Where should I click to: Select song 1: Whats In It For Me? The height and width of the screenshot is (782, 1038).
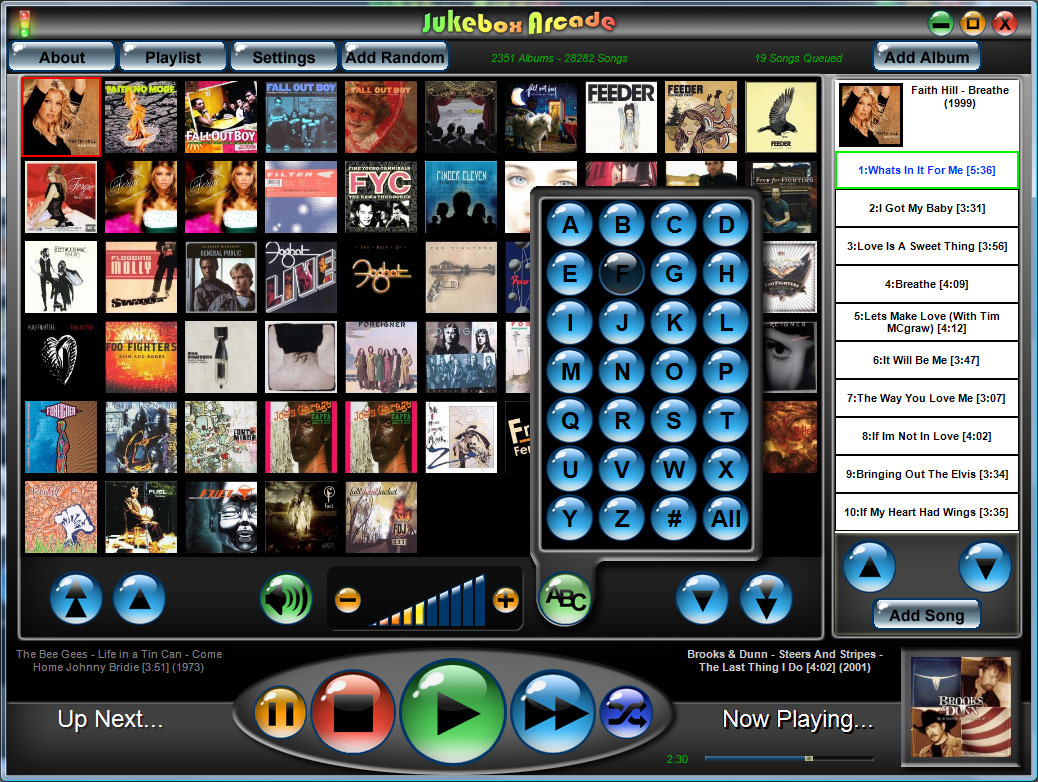[927, 170]
